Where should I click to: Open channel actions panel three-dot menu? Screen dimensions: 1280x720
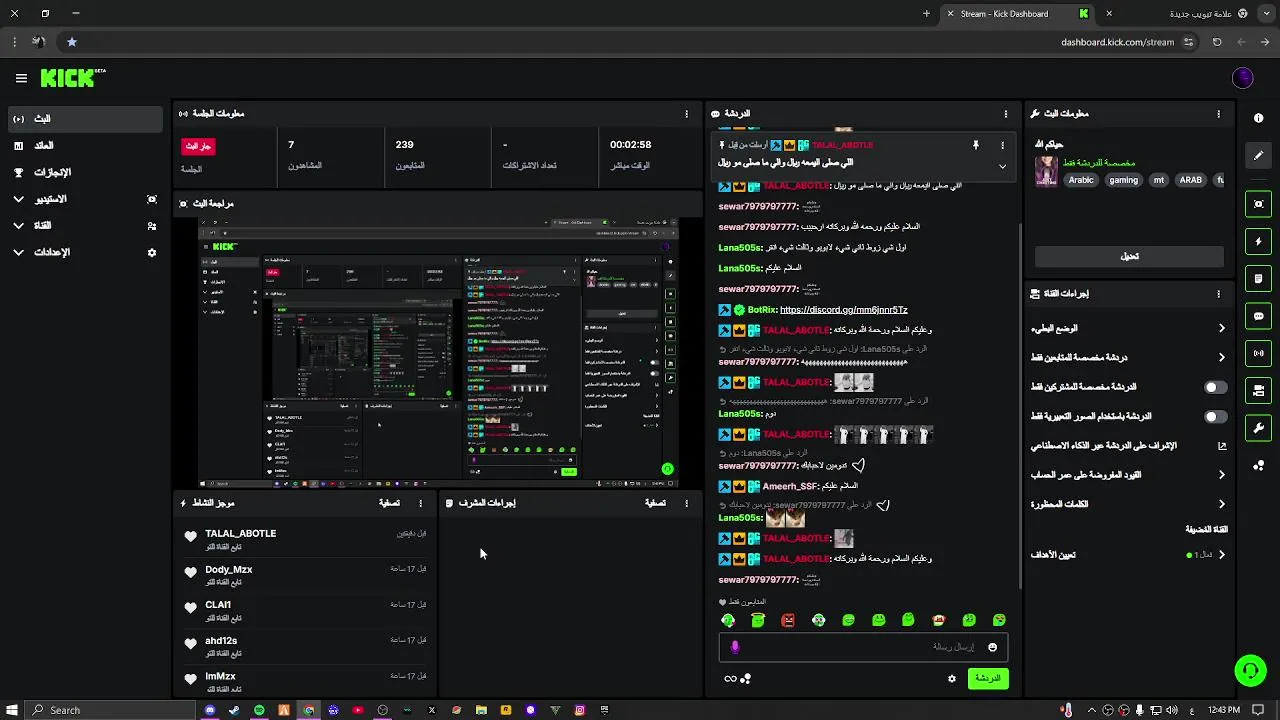click(1218, 294)
